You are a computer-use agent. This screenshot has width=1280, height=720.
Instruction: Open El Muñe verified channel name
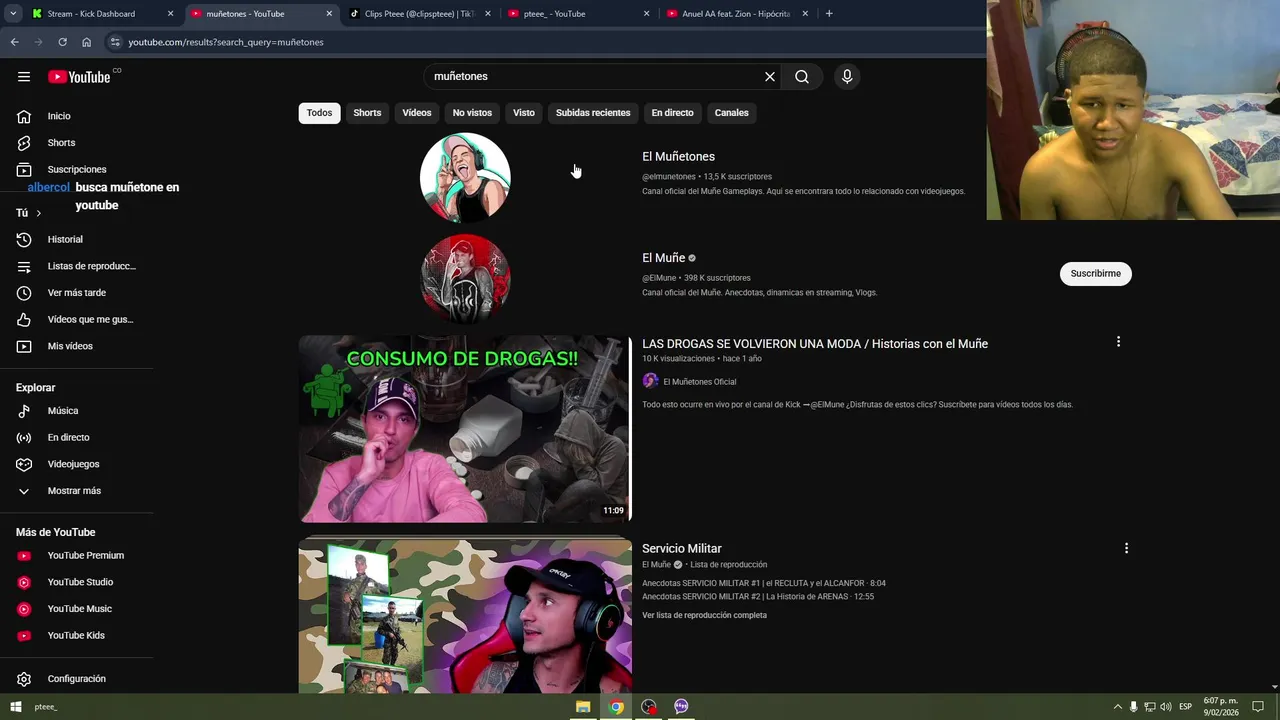coord(663,258)
